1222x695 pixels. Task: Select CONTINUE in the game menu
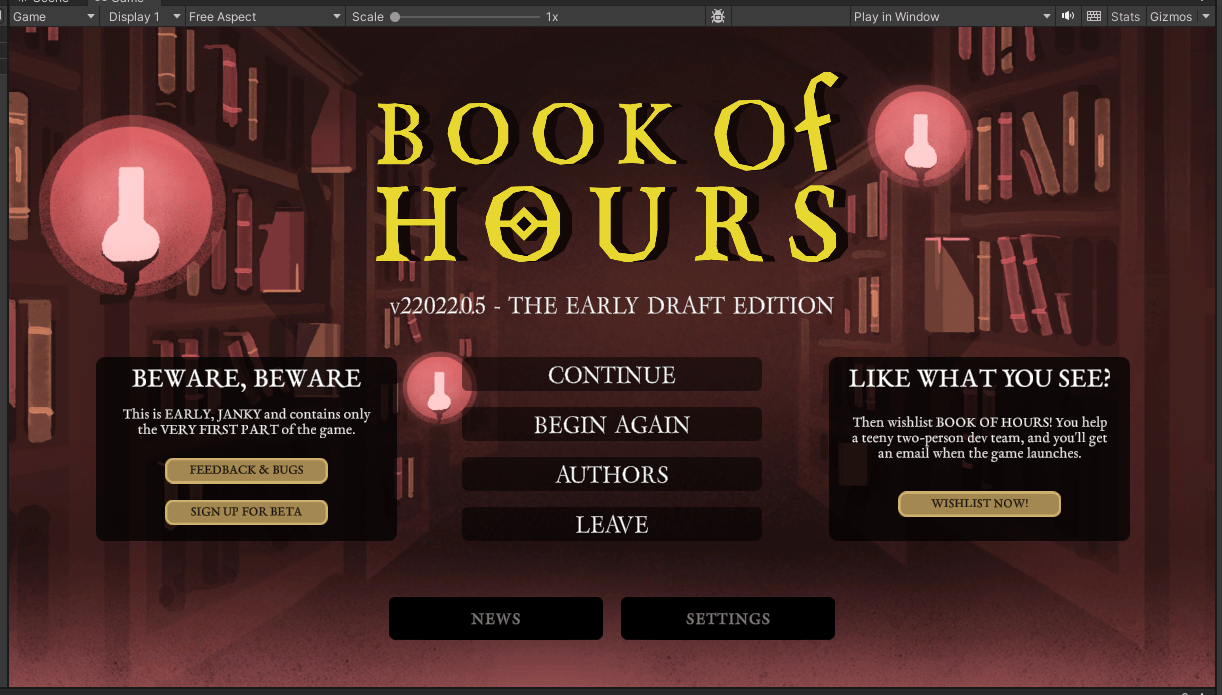(x=612, y=375)
